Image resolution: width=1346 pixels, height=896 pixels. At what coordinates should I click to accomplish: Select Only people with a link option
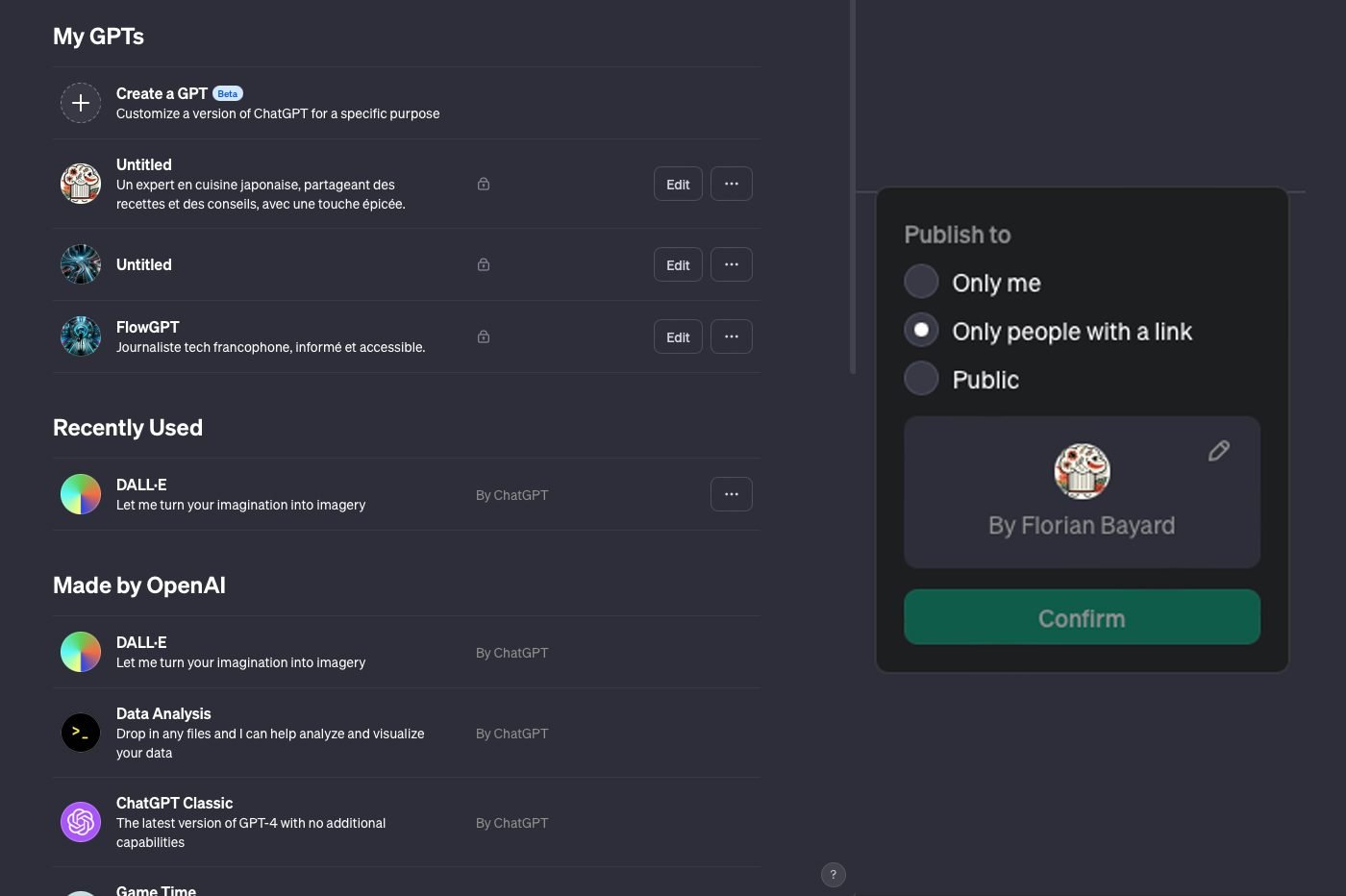[921, 330]
